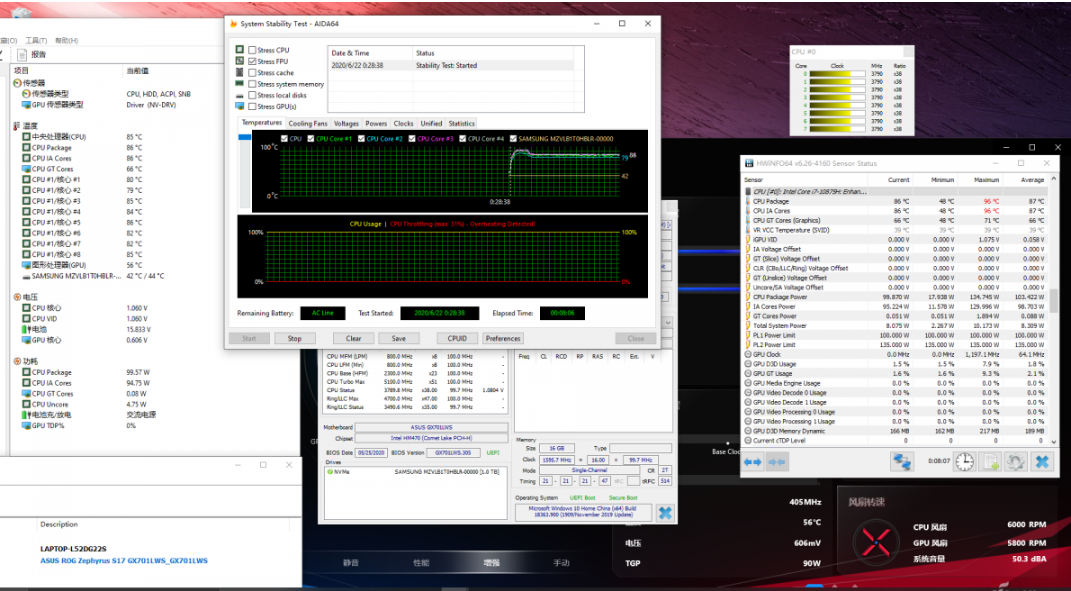1071x591 pixels.
Task: Click the CPUID button
Action: (457, 338)
